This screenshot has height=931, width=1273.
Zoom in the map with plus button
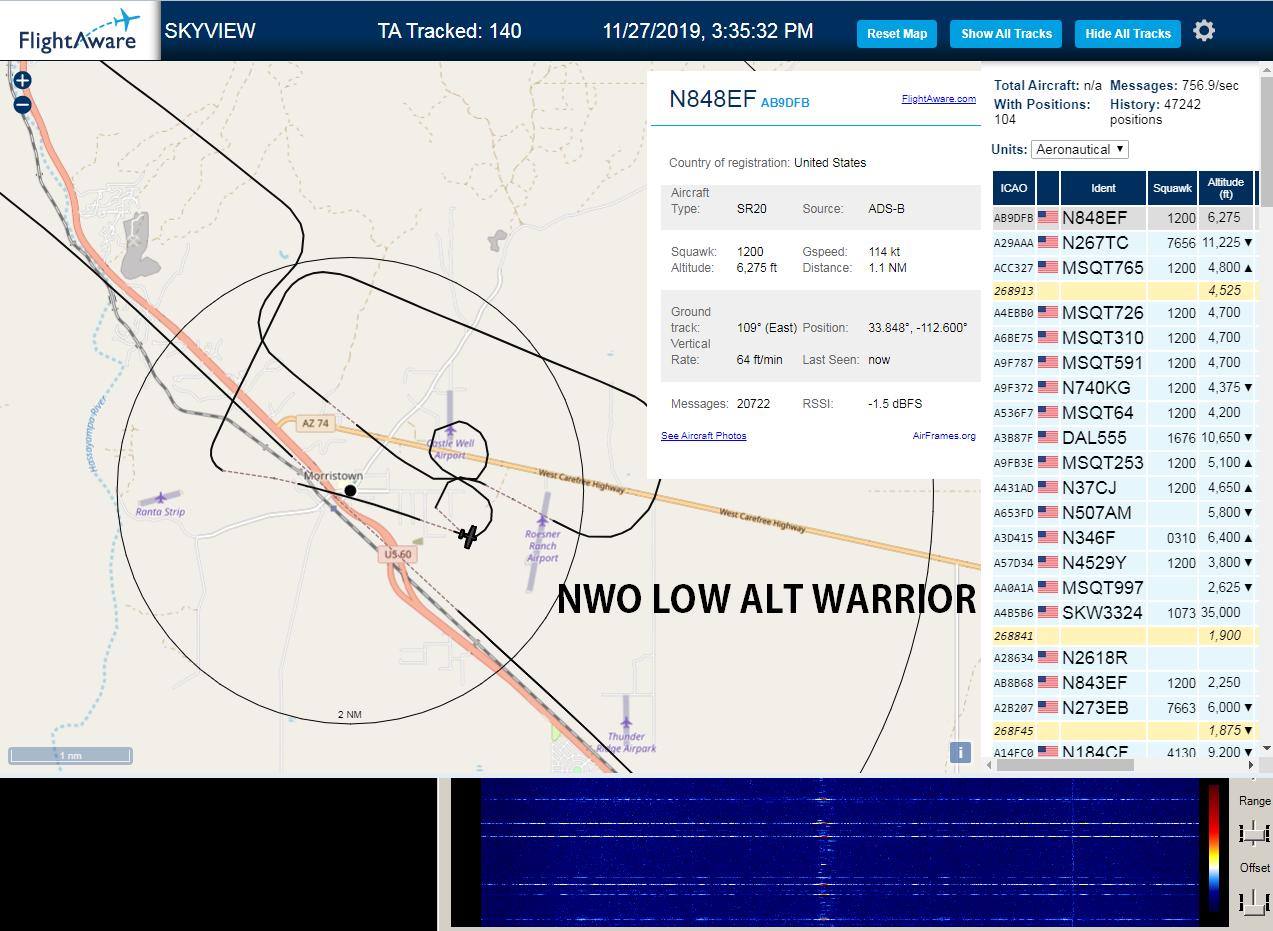22,80
